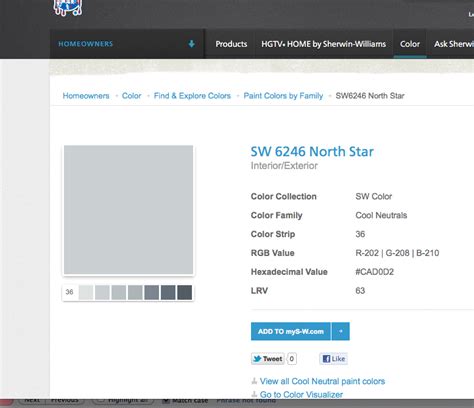Click the Tweet button
474x408 pixels.
(268, 359)
